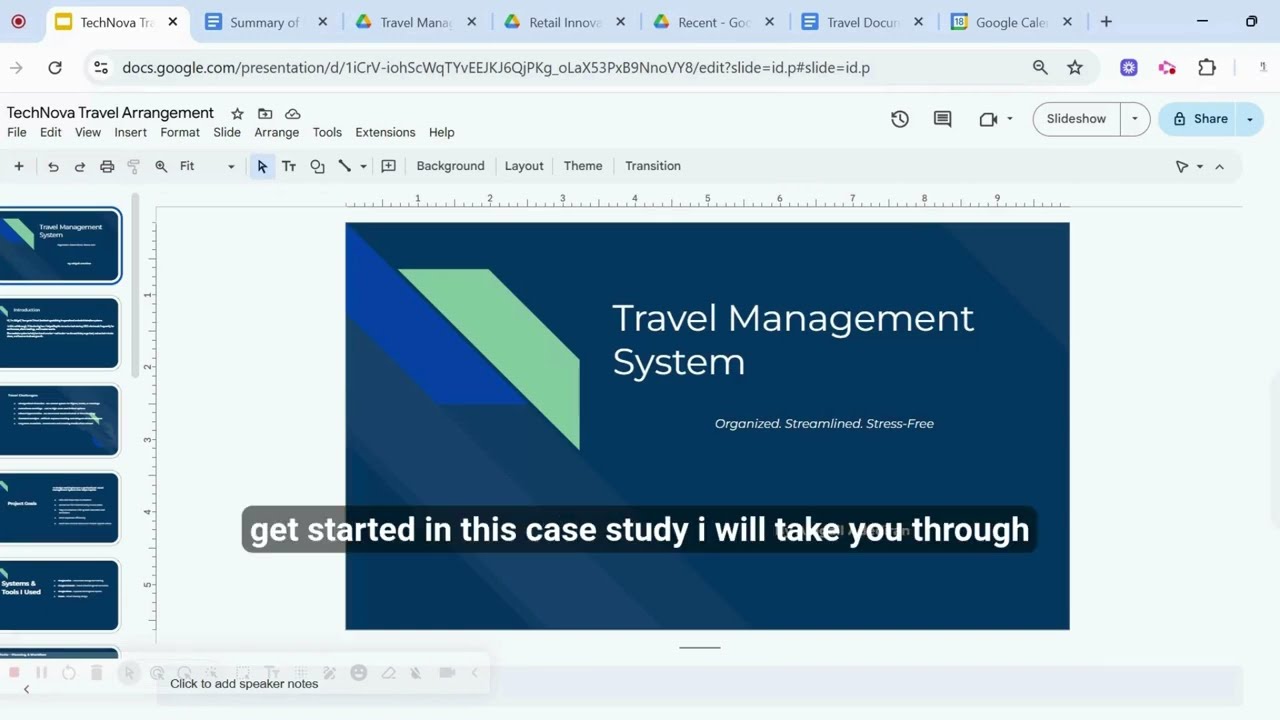Print the presentation
The image size is (1280, 720).
tap(107, 166)
